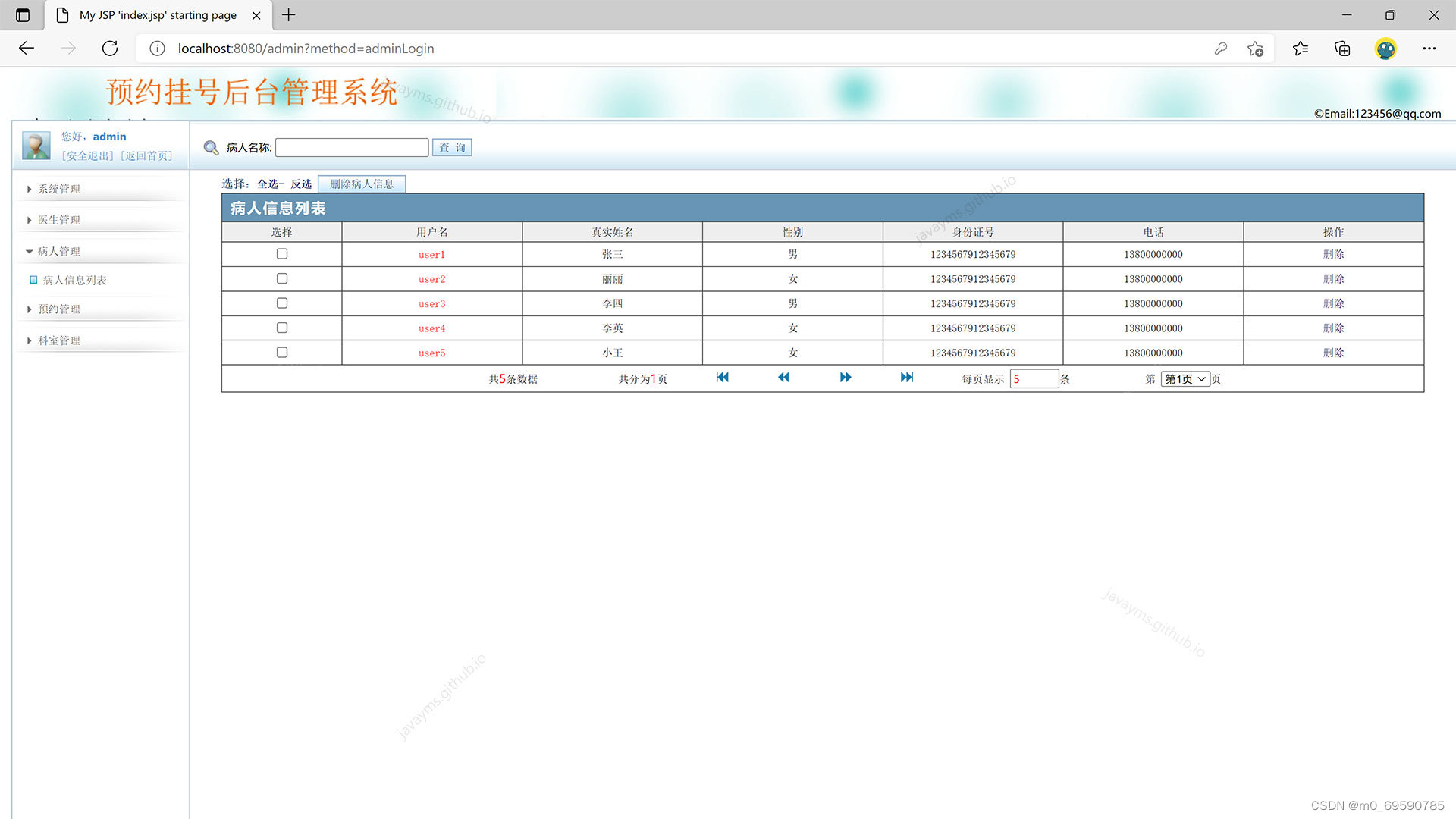Expand 医生管理 menu entry

coord(59,220)
